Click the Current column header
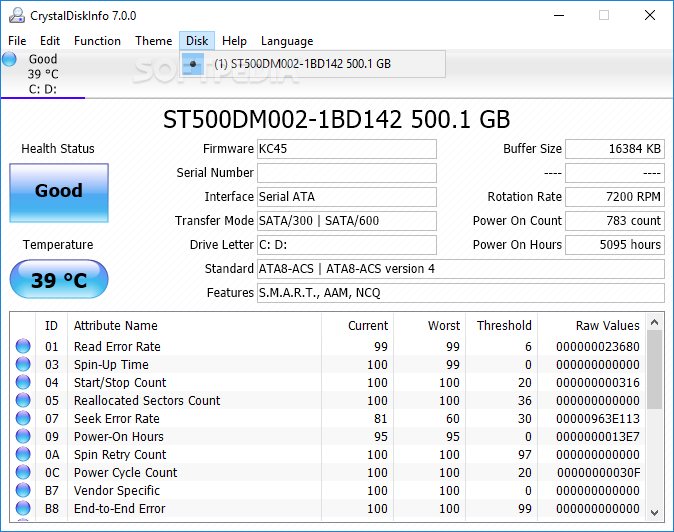The width and height of the screenshot is (674, 532). [358, 326]
